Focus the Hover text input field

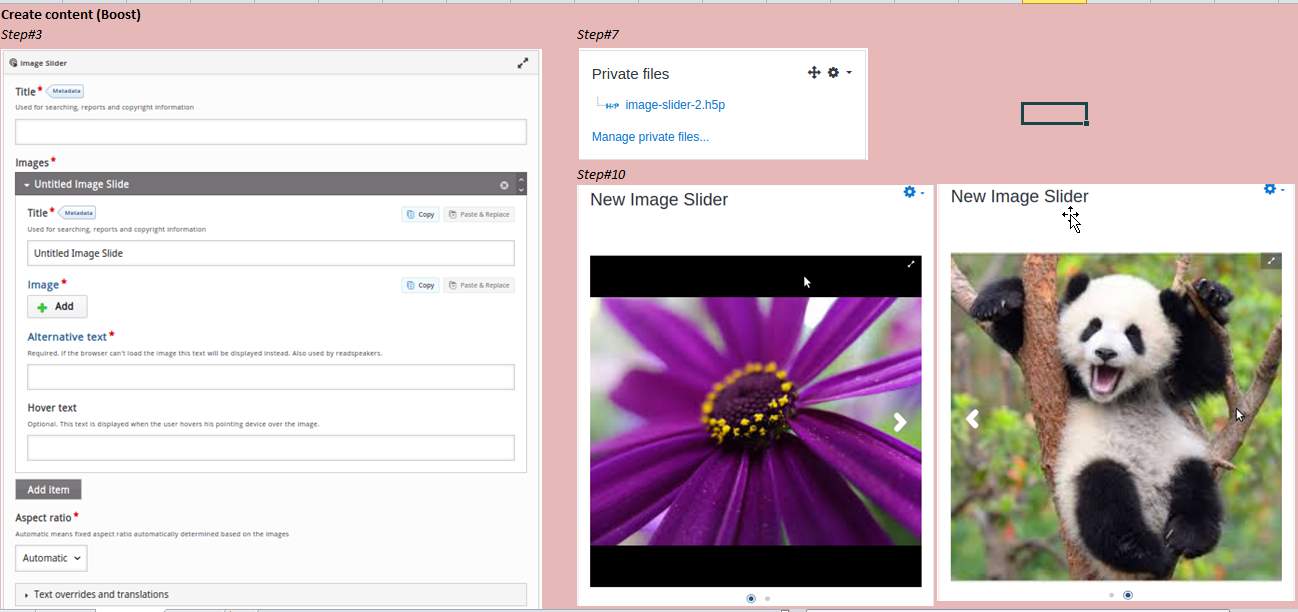point(271,448)
